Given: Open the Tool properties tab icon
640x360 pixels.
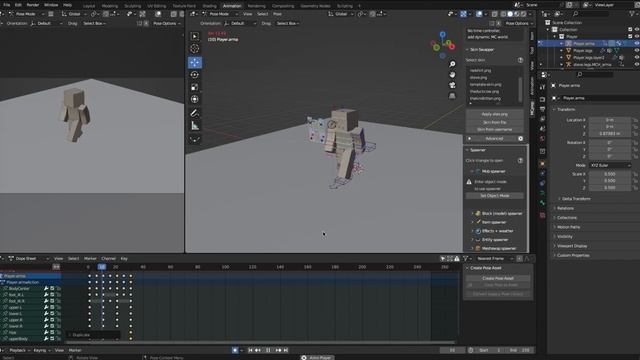Looking at the screenshot, I should 542,87.
